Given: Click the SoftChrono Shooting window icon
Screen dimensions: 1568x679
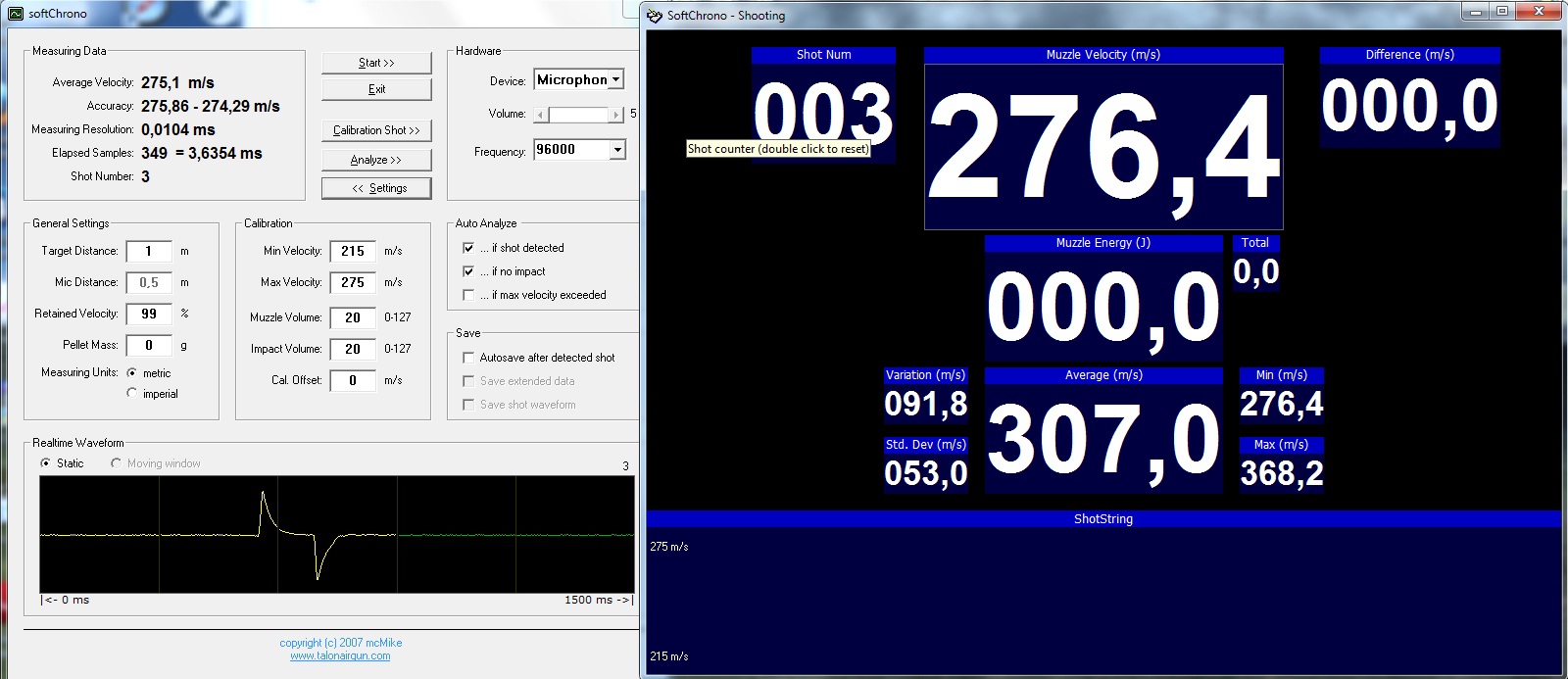Looking at the screenshot, I should point(655,16).
